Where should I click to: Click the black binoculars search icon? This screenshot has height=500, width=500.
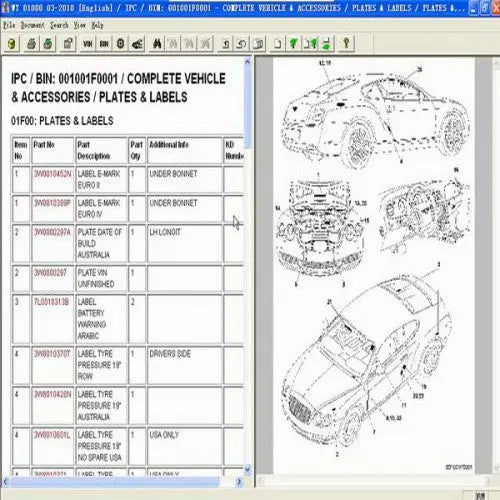point(157,44)
